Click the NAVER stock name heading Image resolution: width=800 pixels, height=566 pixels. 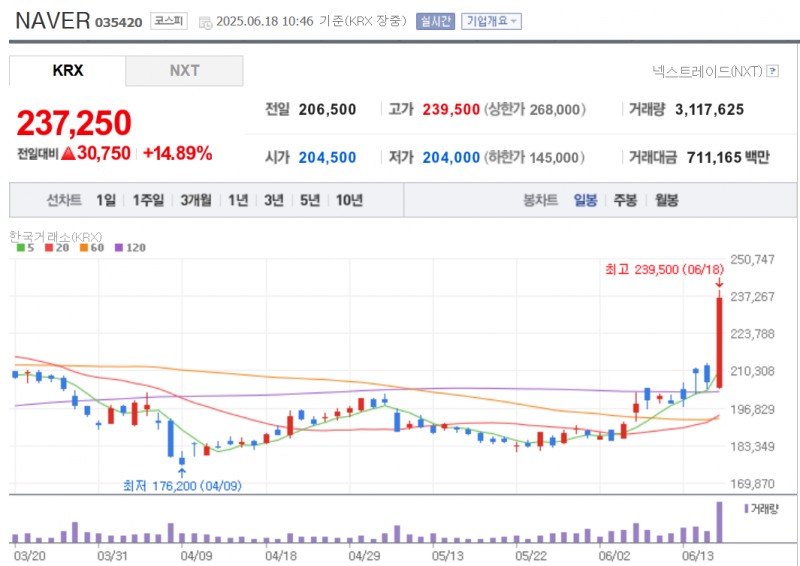[53, 21]
